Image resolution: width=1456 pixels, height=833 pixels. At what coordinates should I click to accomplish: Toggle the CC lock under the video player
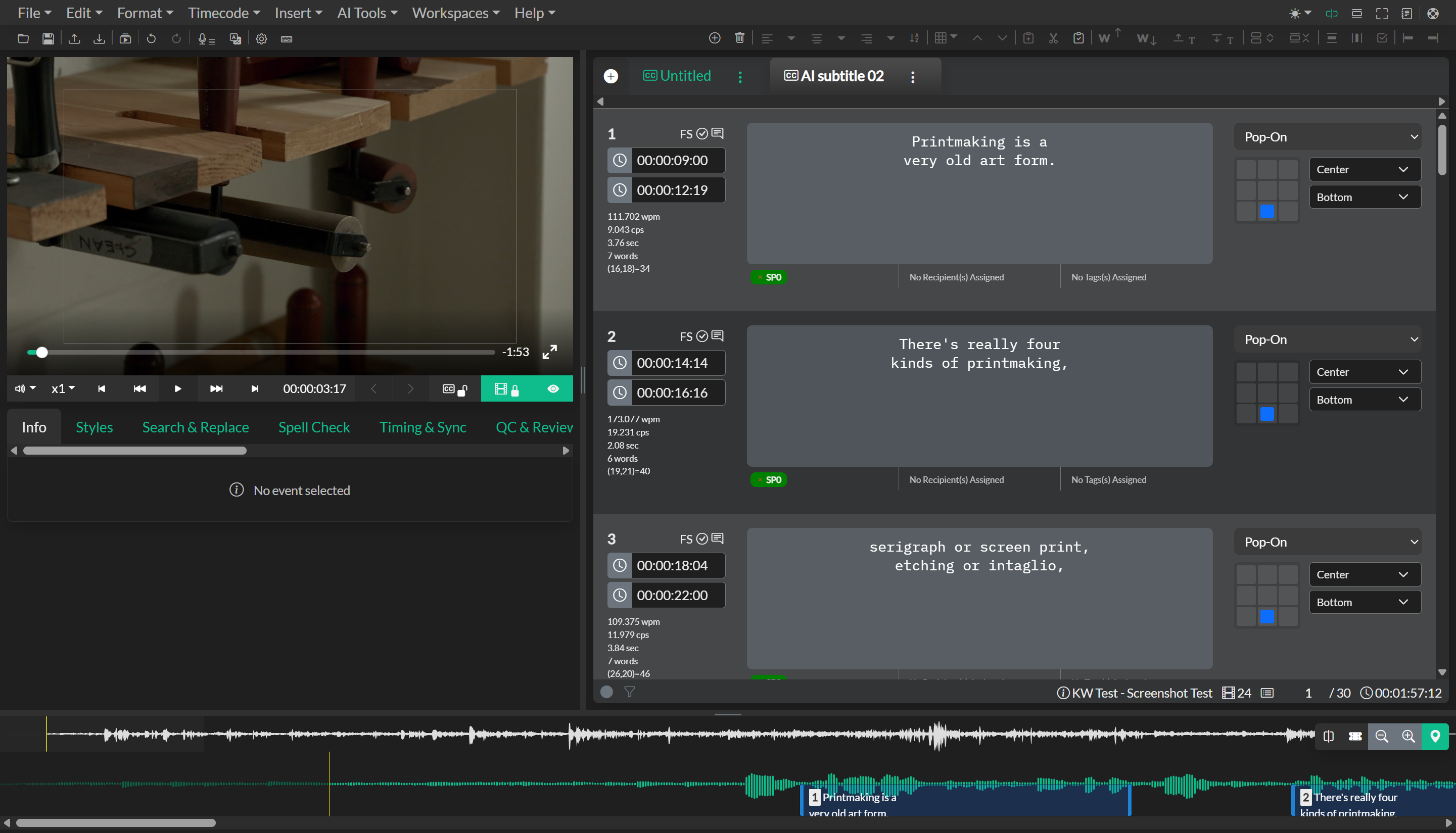(454, 388)
